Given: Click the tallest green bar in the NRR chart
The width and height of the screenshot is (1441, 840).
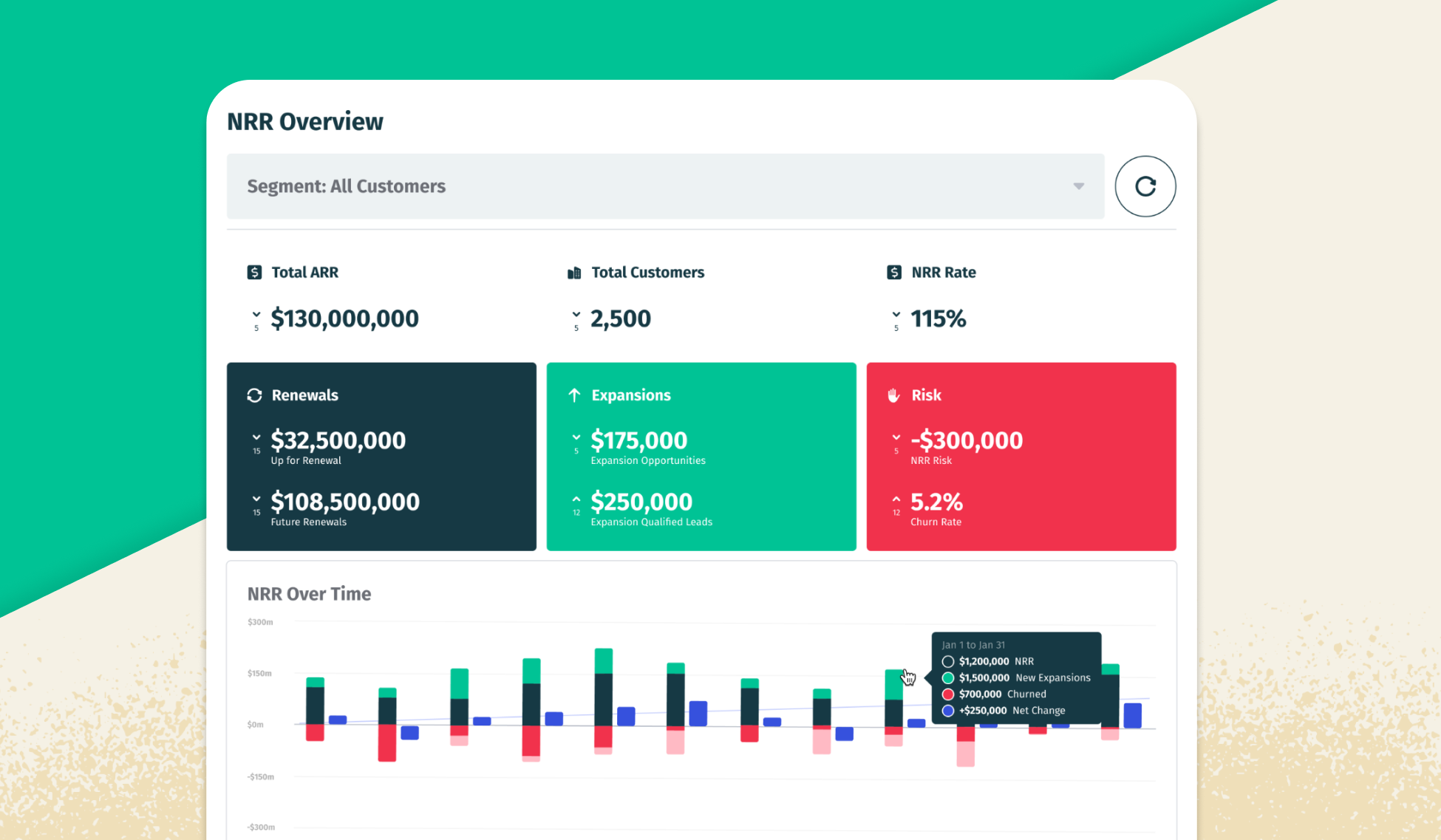Looking at the screenshot, I should [x=604, y=660].
